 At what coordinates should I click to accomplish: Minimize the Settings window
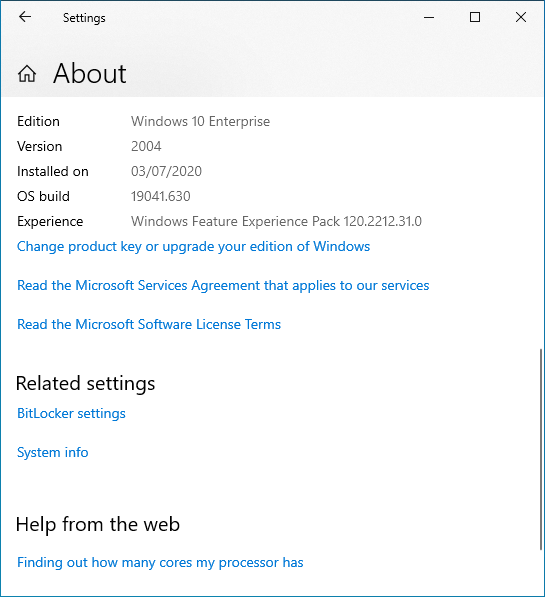[x=429, y=17]
